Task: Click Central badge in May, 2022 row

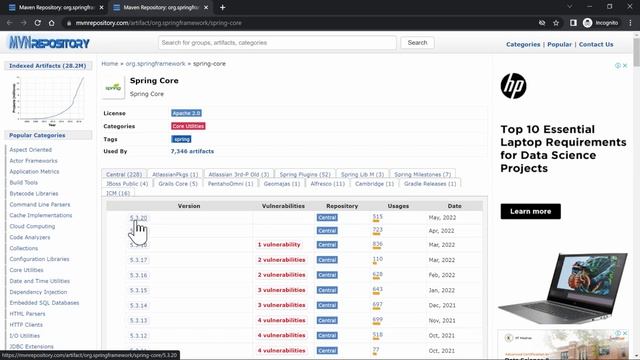Action: [x=327, y=218]
